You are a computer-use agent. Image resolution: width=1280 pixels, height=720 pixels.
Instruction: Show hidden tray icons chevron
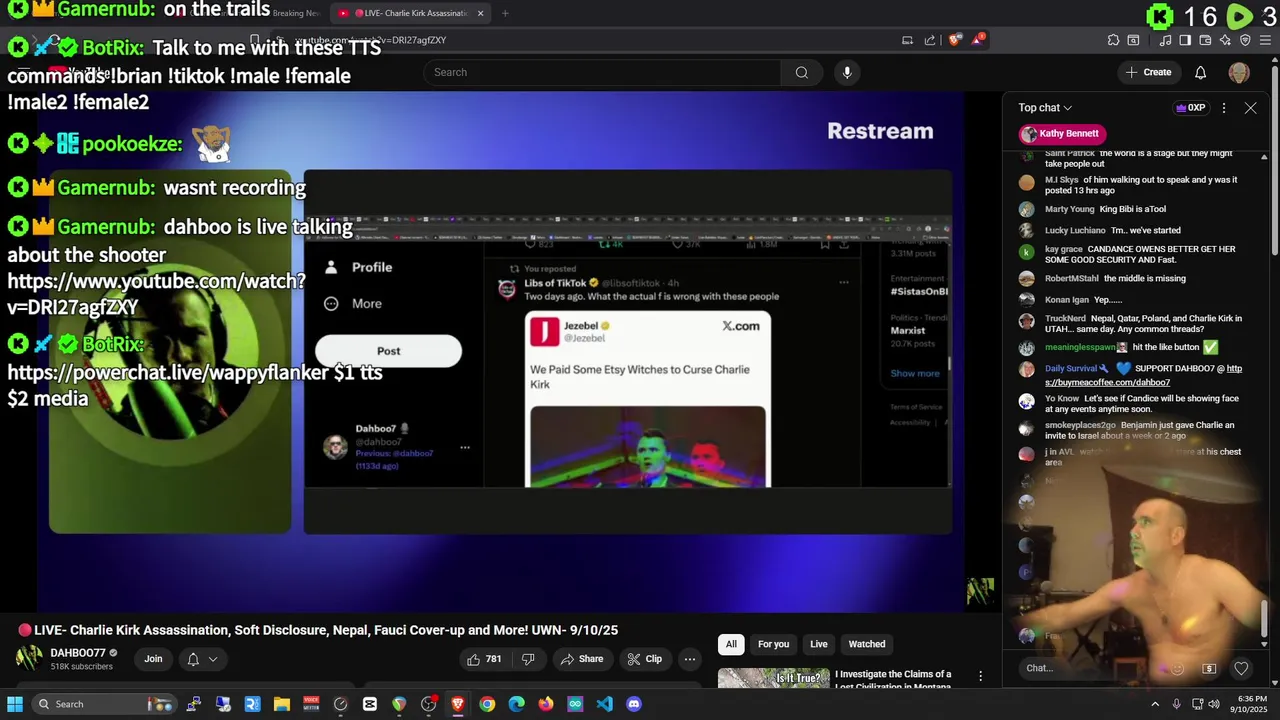(x=1155, y=704)
